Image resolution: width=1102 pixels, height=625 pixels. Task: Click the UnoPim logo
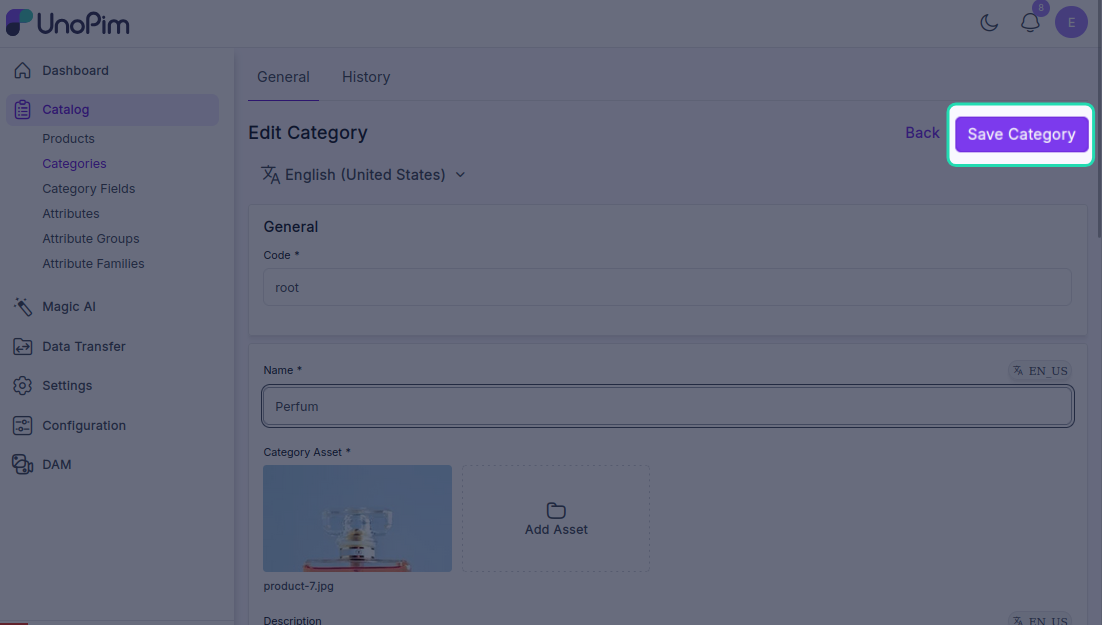(67, 23)
